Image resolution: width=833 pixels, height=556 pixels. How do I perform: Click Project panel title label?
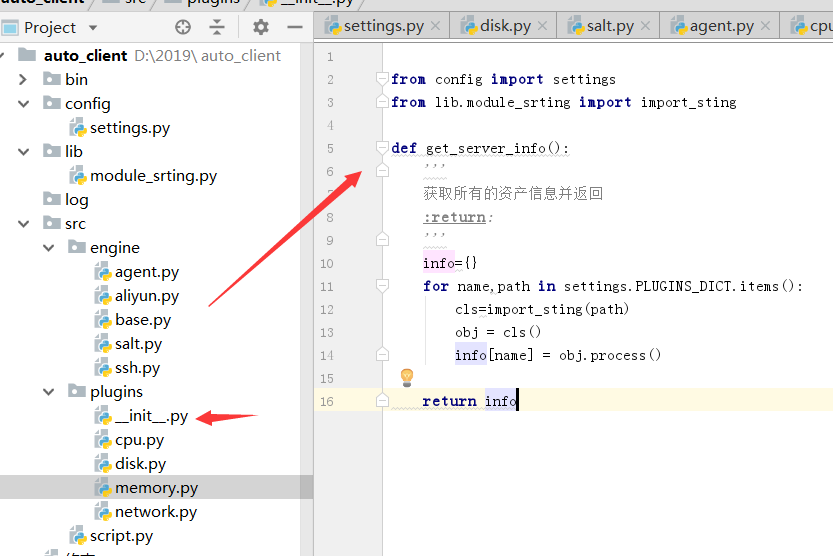[x=50, y=28]
